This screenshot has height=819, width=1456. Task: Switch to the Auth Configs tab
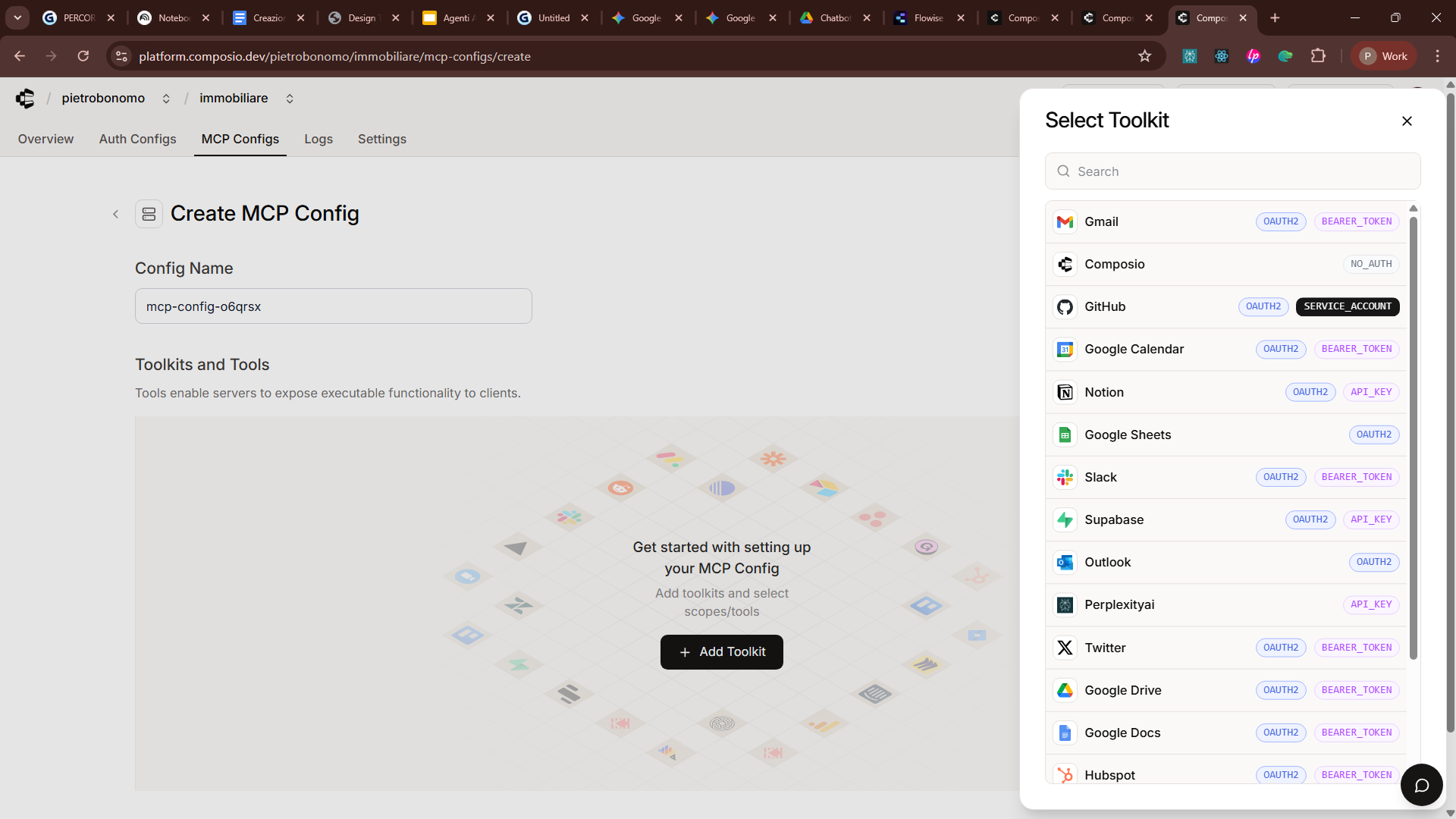point(137,139)
